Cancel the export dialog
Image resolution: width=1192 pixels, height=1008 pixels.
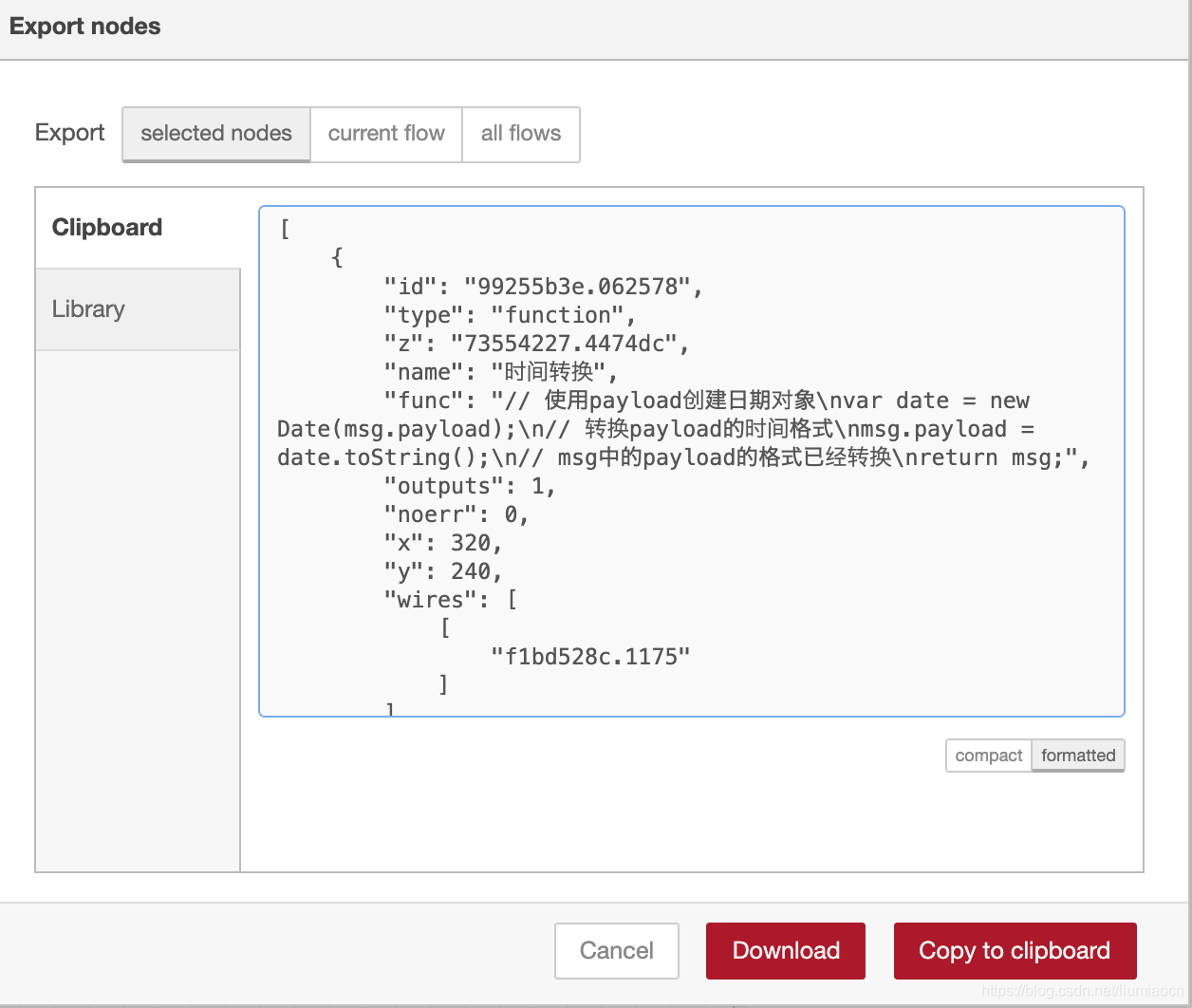tap(616, 950)
